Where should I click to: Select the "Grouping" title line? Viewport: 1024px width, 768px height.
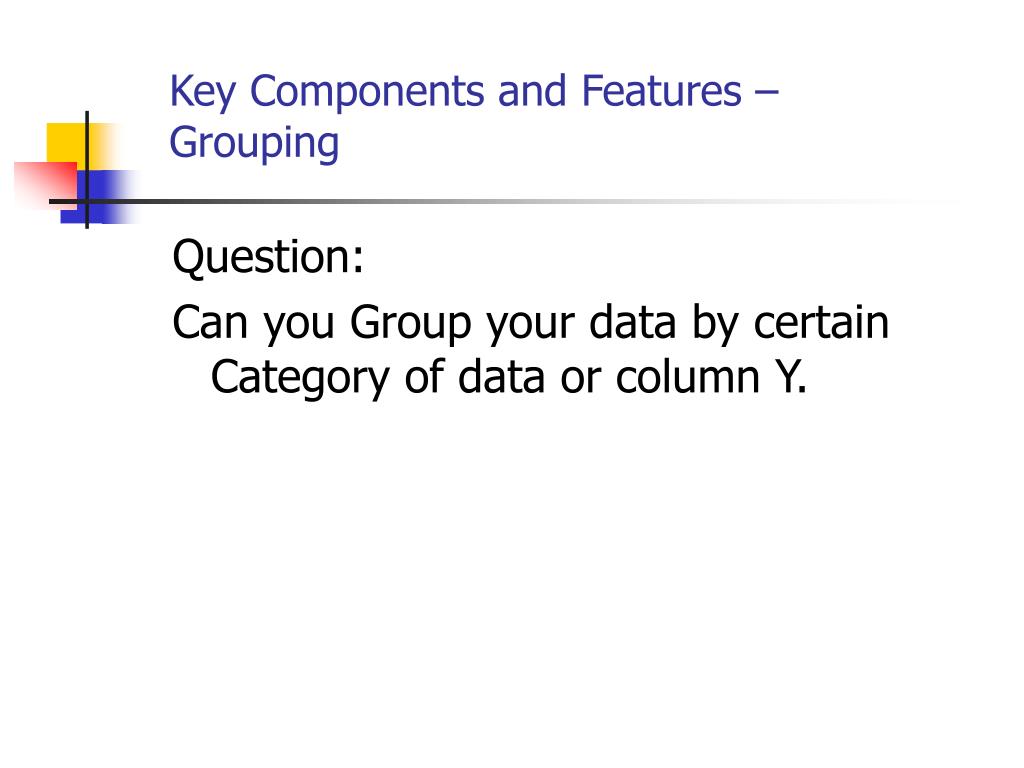click(255, 144)
